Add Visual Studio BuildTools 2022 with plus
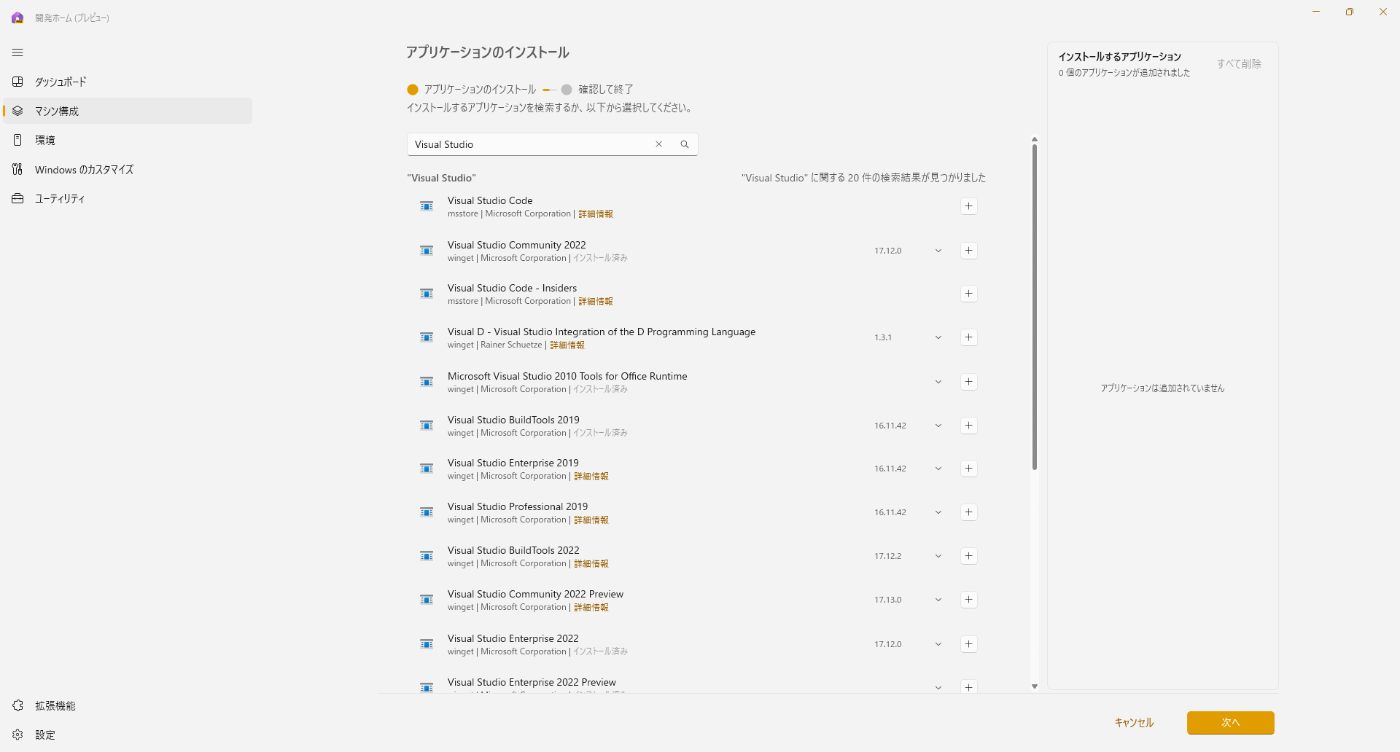Viewport: 1400px width, 752px height. tap(968, 556)
